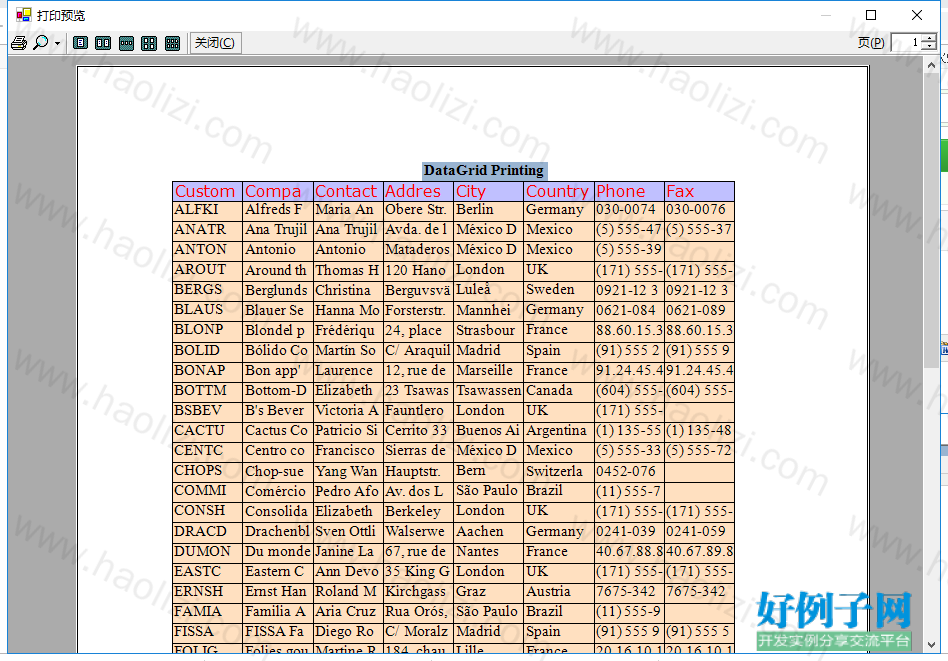The image size is (948, 661).
Task: Click the Switzerla country cell
Action: pyautogui.click(x=558, y=471)
